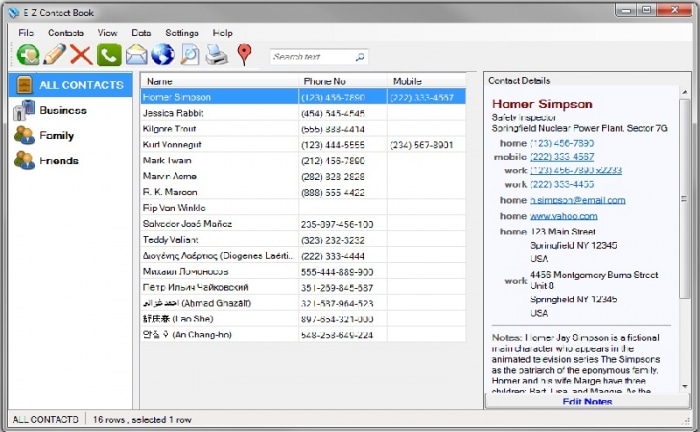Open the File menu
This screenshot has width=700, height=432.
pos(26,33)
